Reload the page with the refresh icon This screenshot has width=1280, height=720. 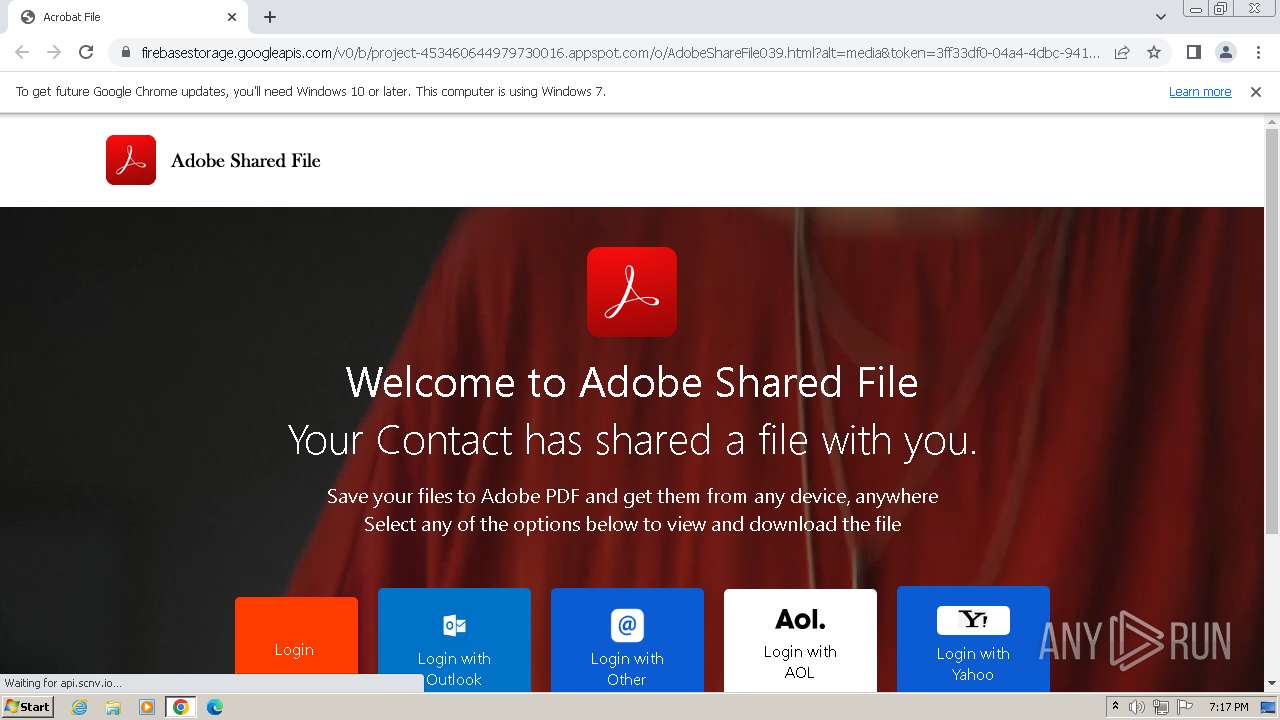tap(86, 52)
